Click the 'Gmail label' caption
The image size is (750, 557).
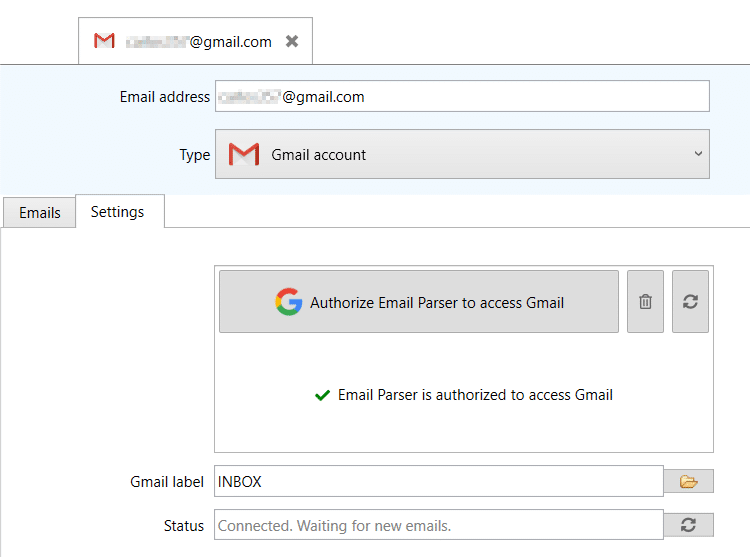coord(167,481)
